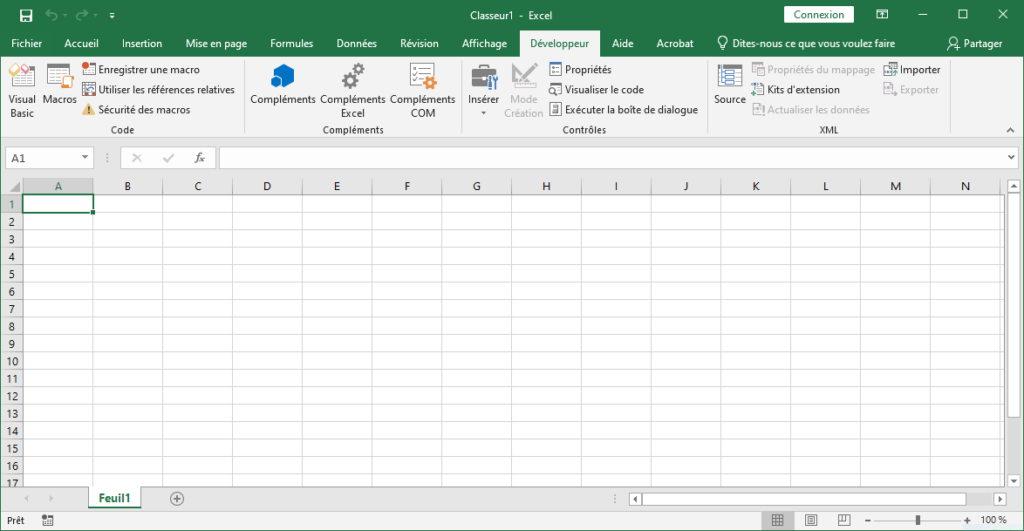Click the zoom slider handle

(x=918, y=520)
